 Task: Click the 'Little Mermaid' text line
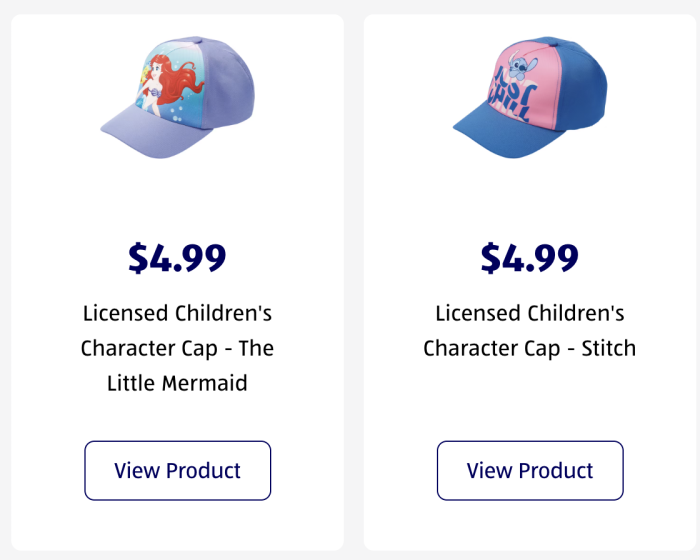point(177,383)
